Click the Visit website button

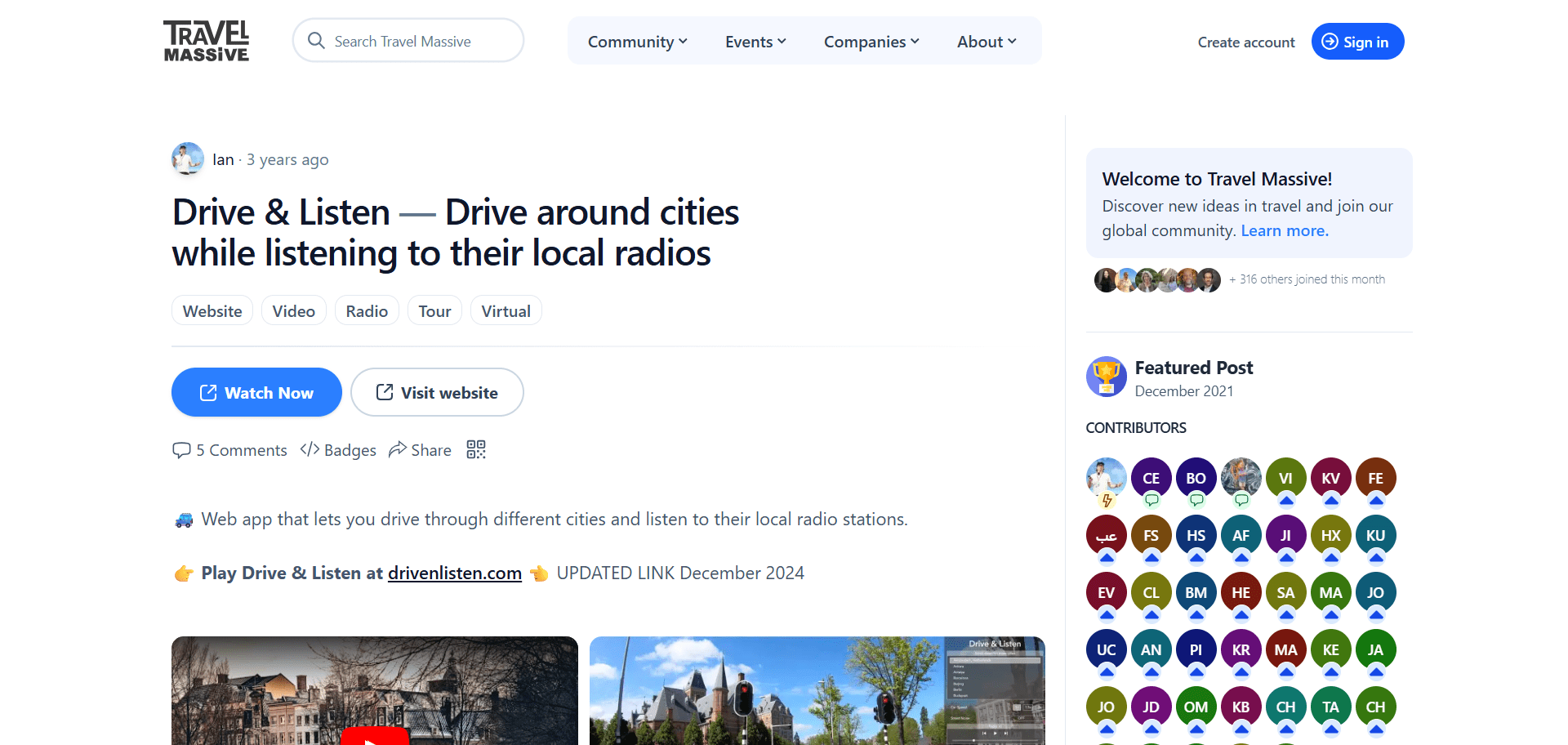tap(437, 393)
